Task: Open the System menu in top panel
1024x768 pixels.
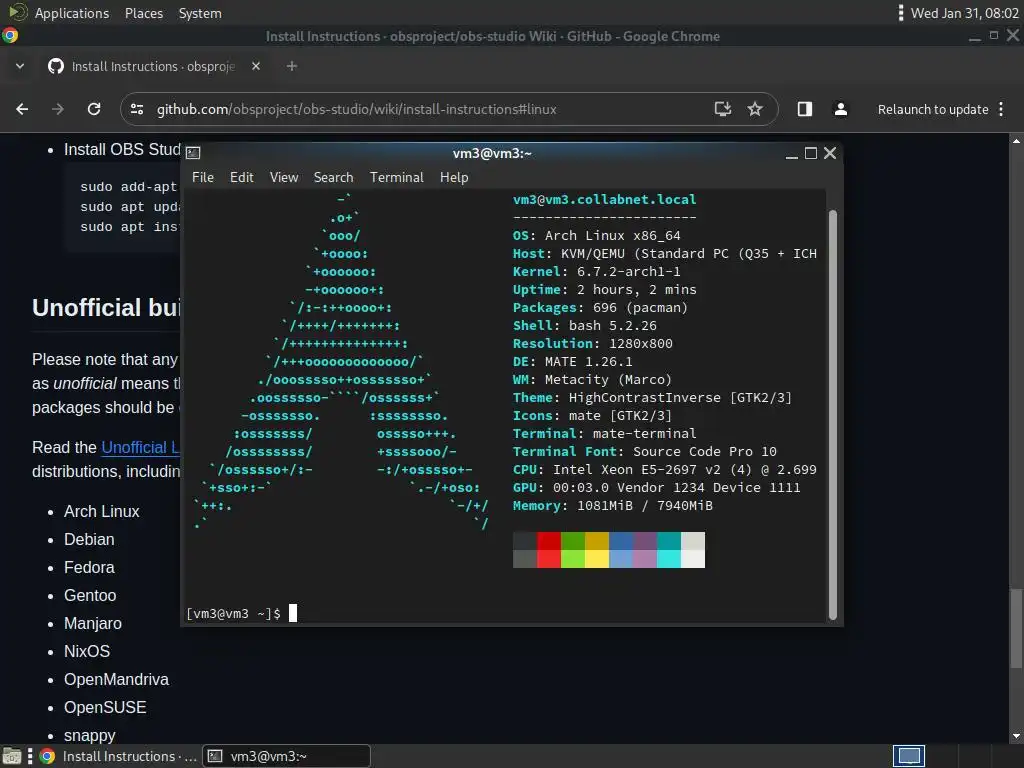Action: click(x=200, y=13)
